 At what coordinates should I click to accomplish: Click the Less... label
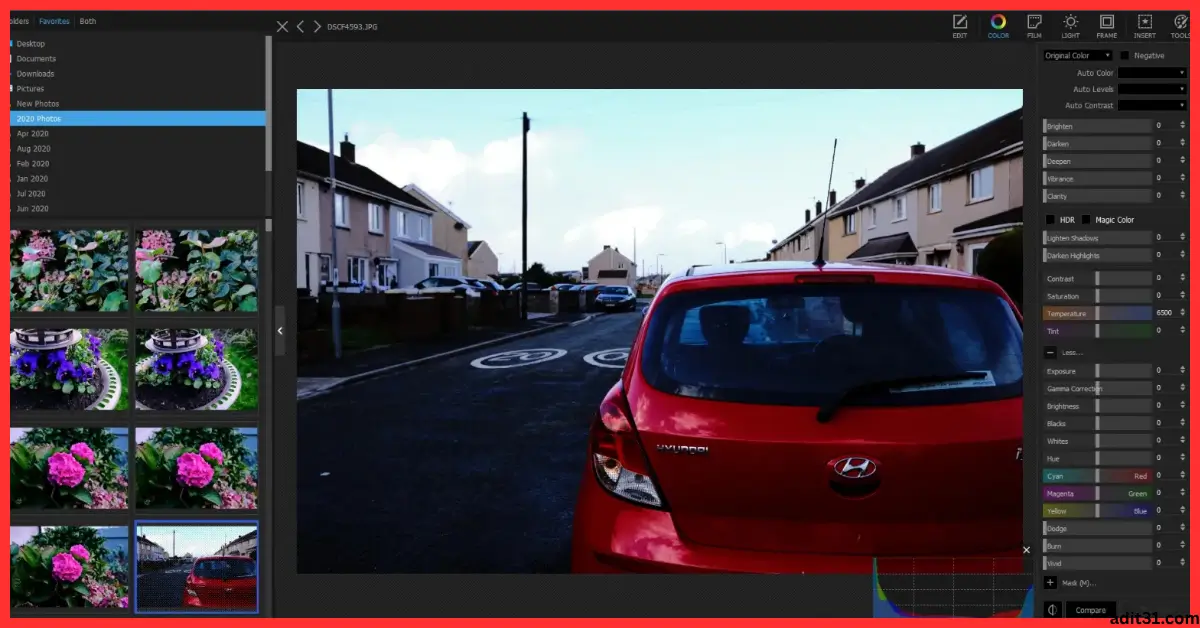point(1072,352)
